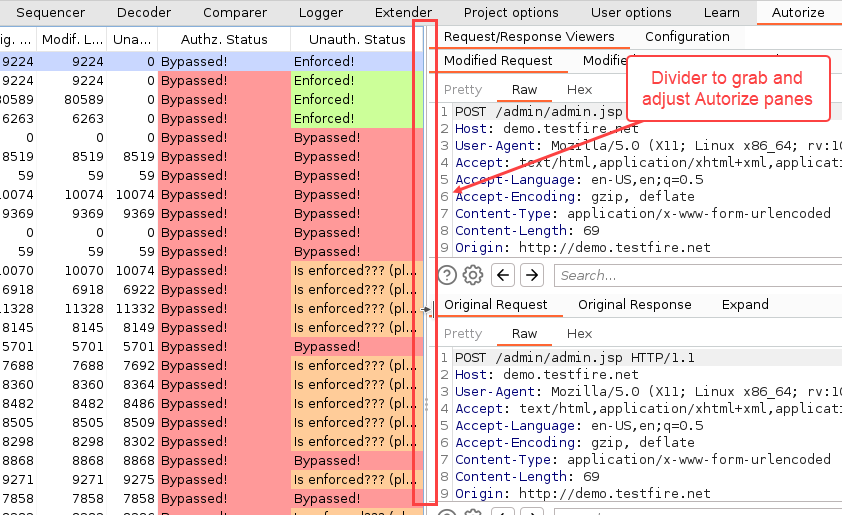Click the forward arrow beside search
842x515 pixels.
coord(532,275)
